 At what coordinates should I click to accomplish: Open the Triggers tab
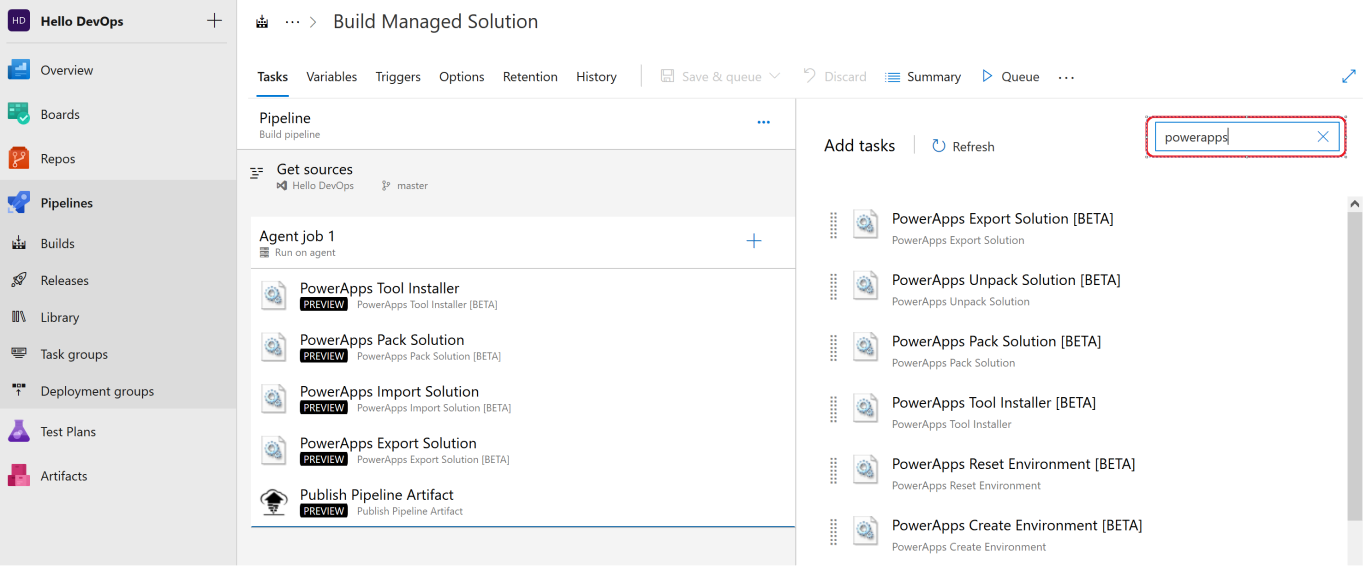point(398,77)
